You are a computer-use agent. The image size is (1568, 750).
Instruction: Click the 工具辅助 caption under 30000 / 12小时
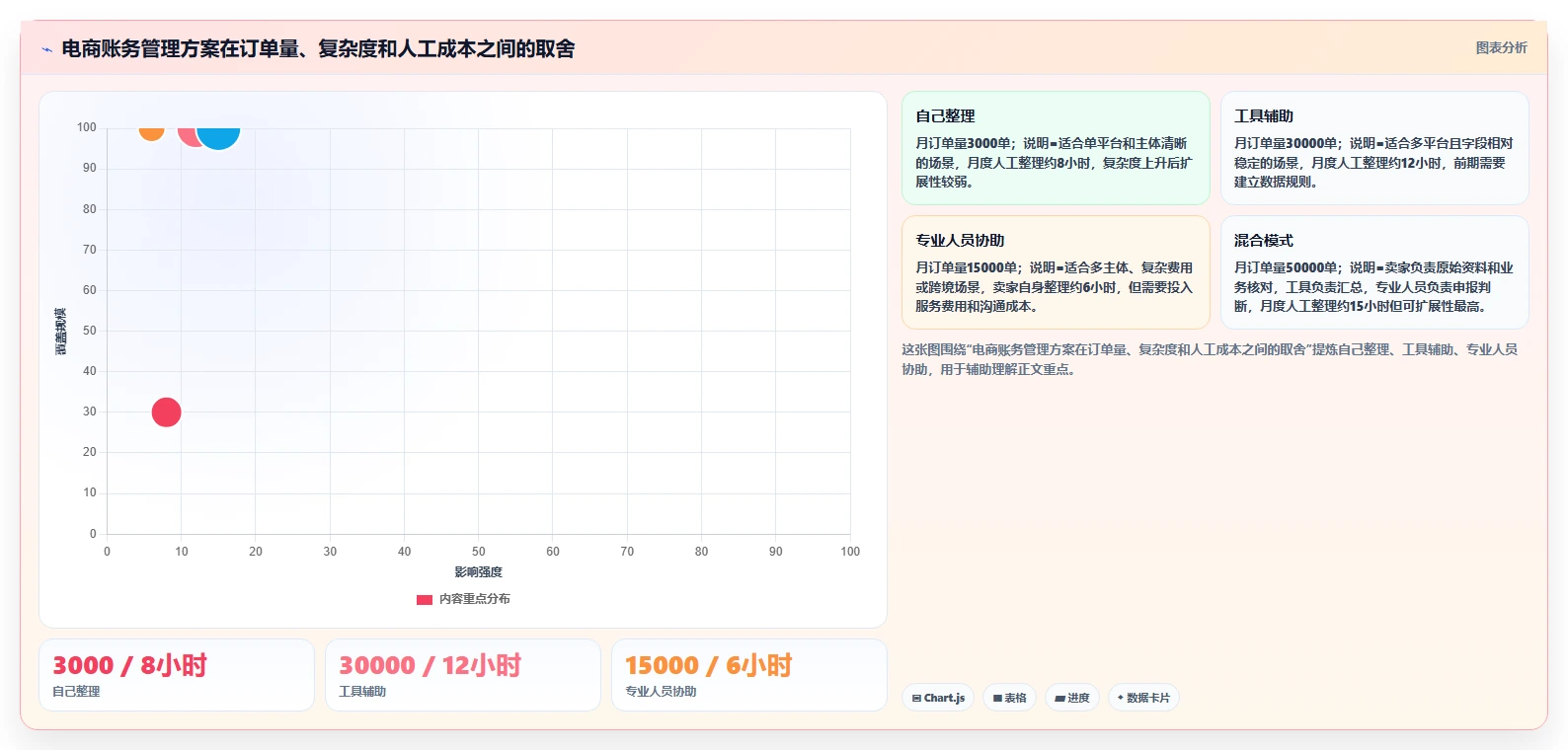point(362,692)
